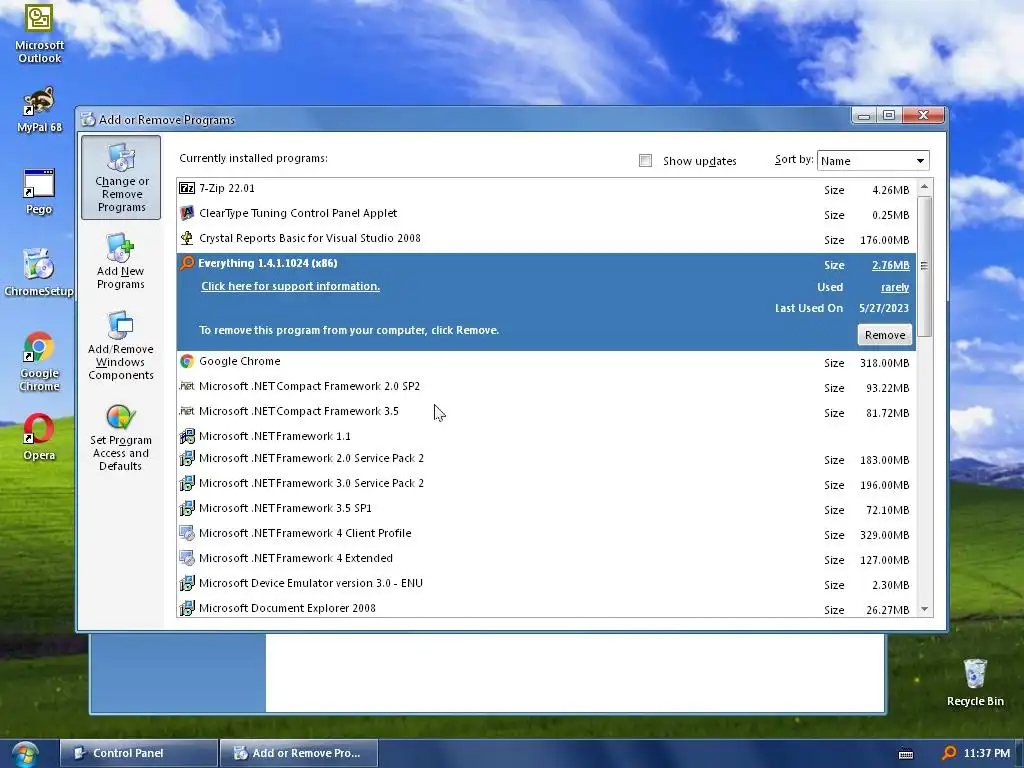
Task: Click the Everything search magnifier icon in list
Action: (187, 263)
